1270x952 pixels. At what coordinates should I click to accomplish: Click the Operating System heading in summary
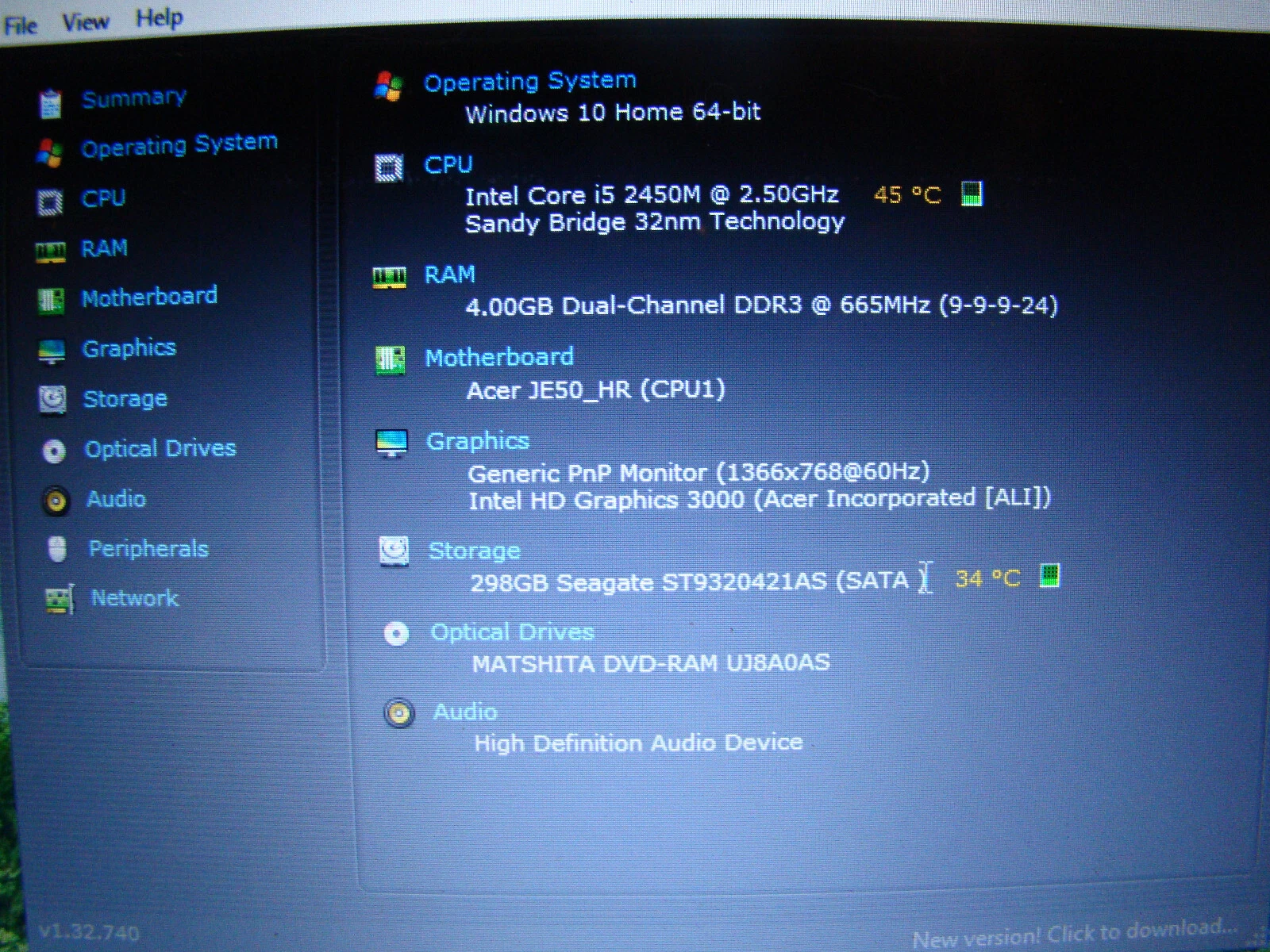530,81
